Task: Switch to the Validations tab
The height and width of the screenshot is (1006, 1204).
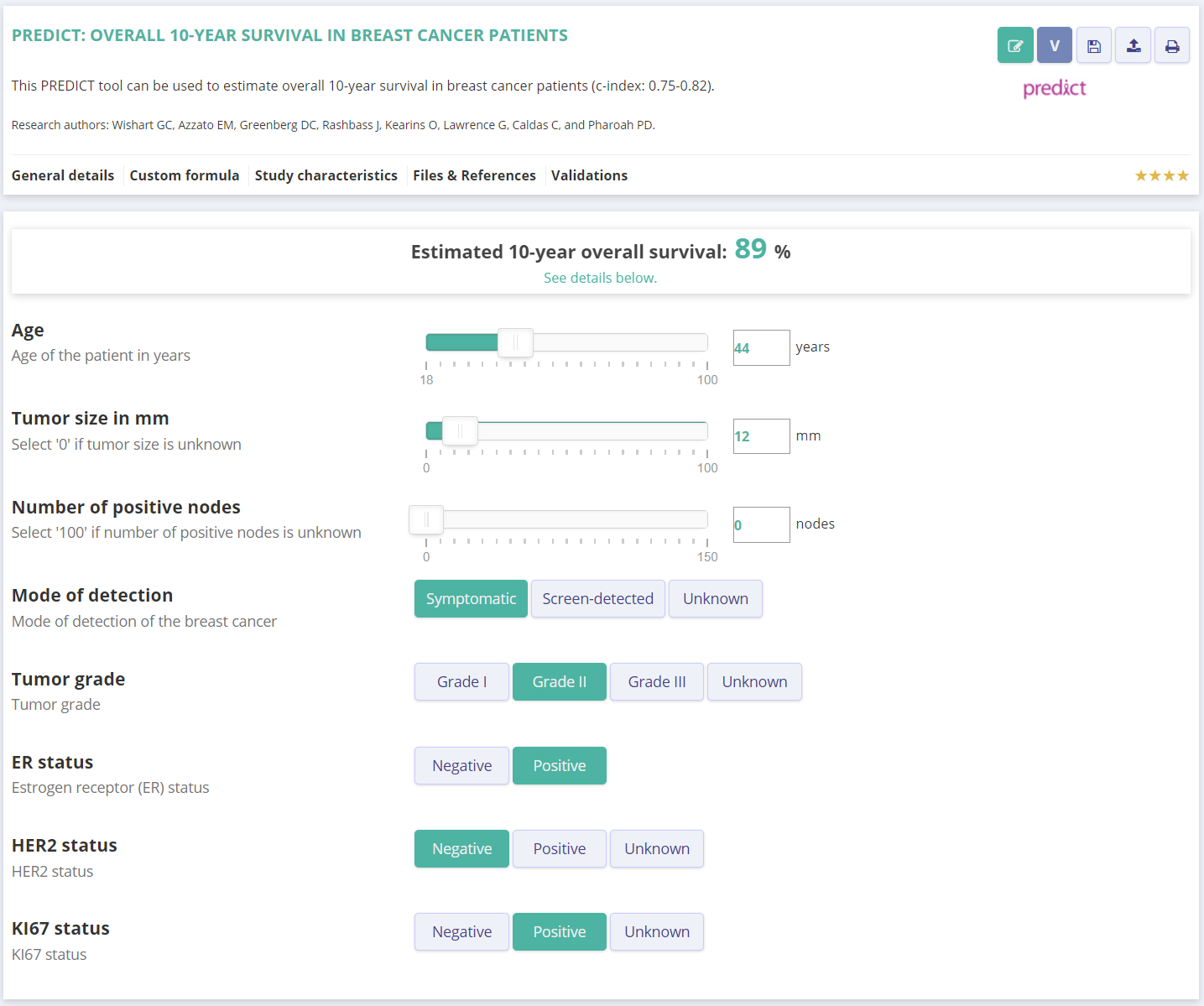Action: coord(589,175)
